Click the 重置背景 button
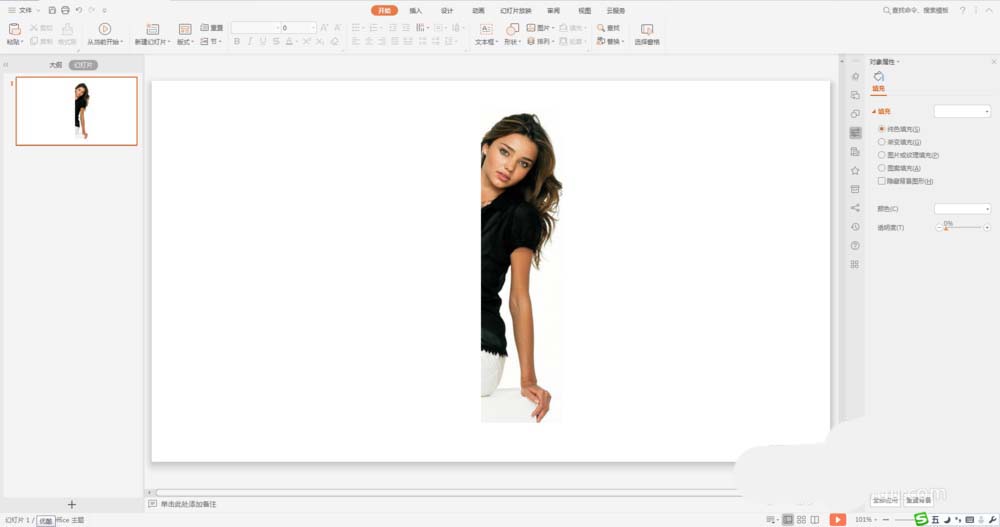 pos(918,499)
